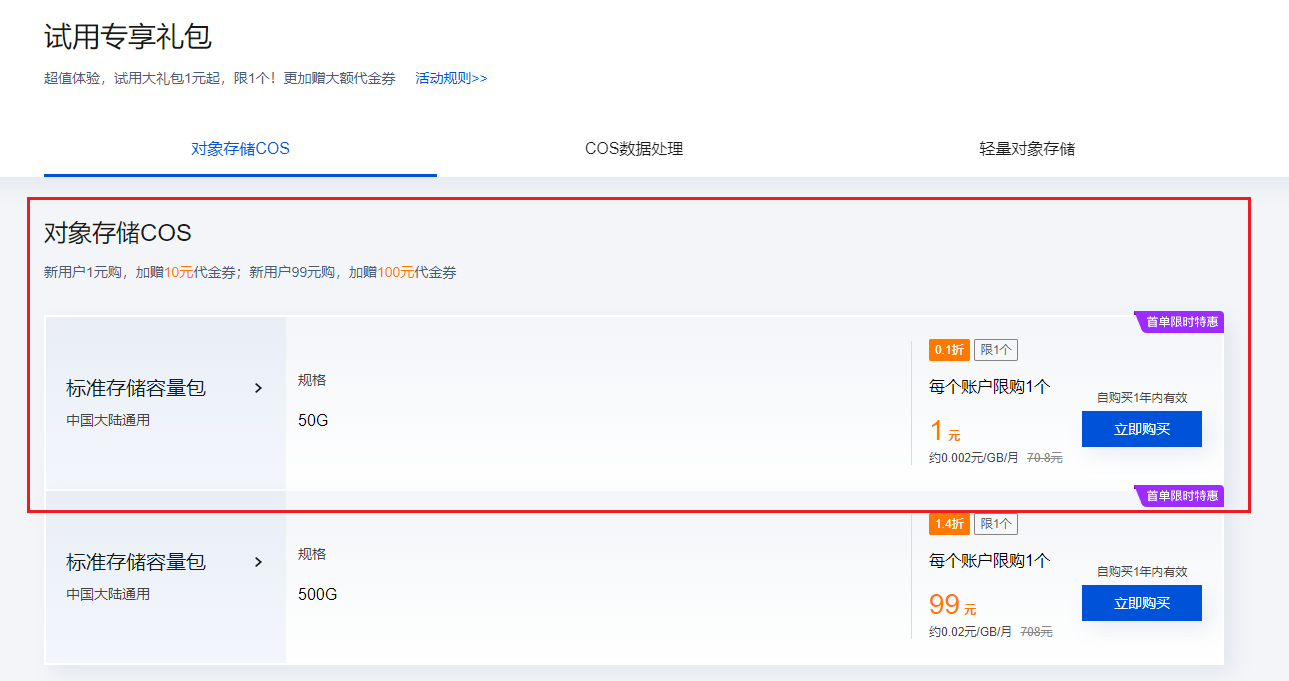Switch to the COS数据处理 tab
The height and width of the screenshot is (681, 1289).
634,149
